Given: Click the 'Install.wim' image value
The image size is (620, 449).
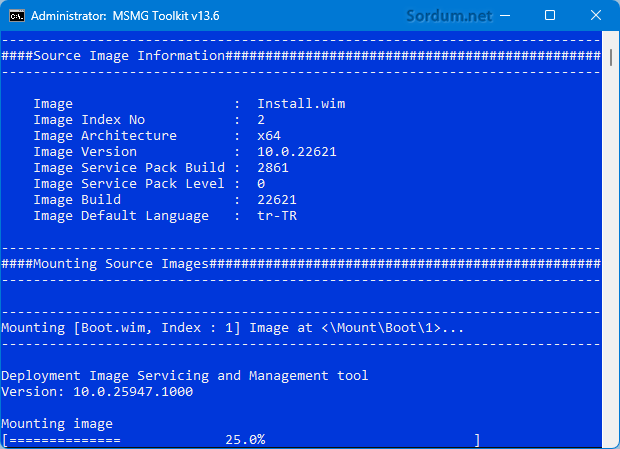Looking at the screenshot, I should point(301,104).
